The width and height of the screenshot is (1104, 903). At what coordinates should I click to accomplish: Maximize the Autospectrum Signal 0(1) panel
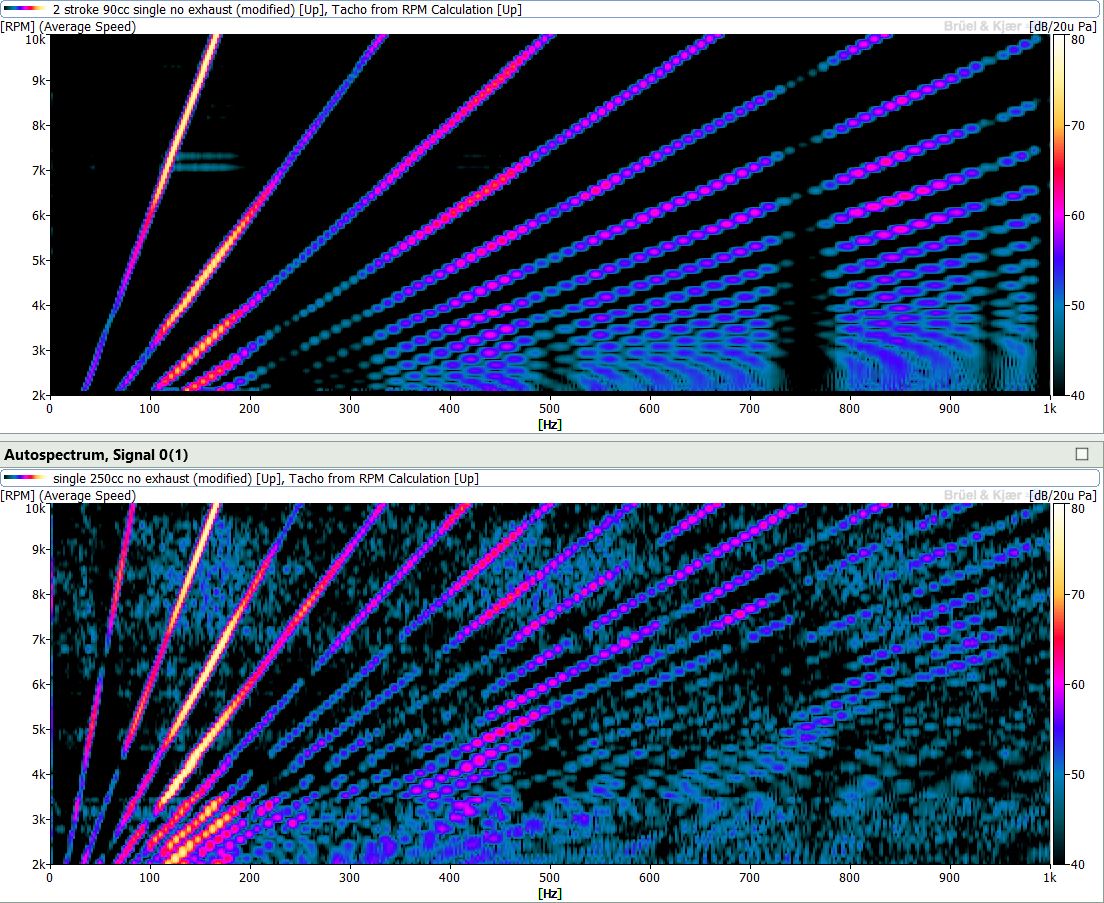tap(1081, 454)
